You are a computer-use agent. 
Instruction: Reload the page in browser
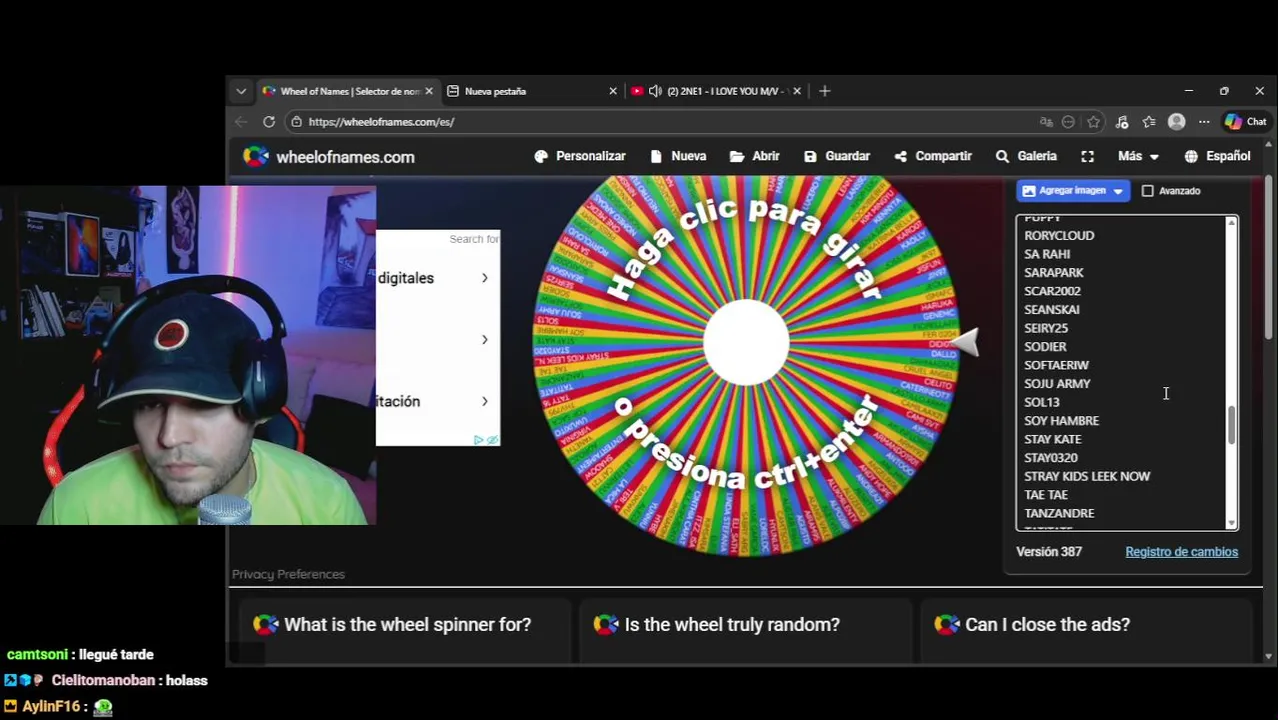[x=269, y=122]
